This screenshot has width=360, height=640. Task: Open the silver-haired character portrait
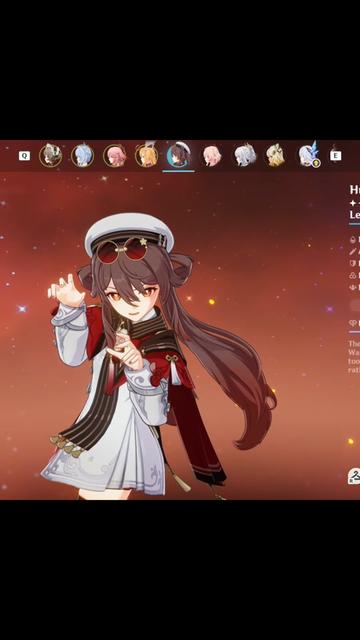(244, 156)
